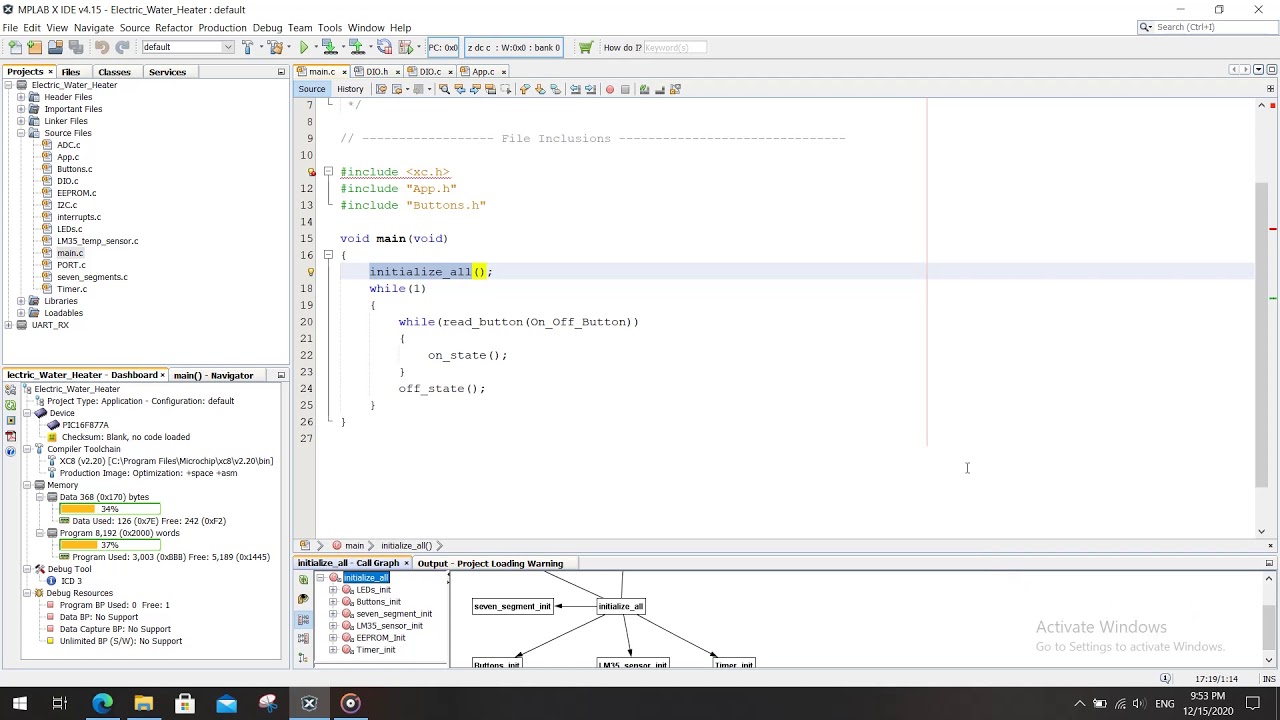
Task: Switch to the DIO.h editor tab
Action: pos(377,72)
